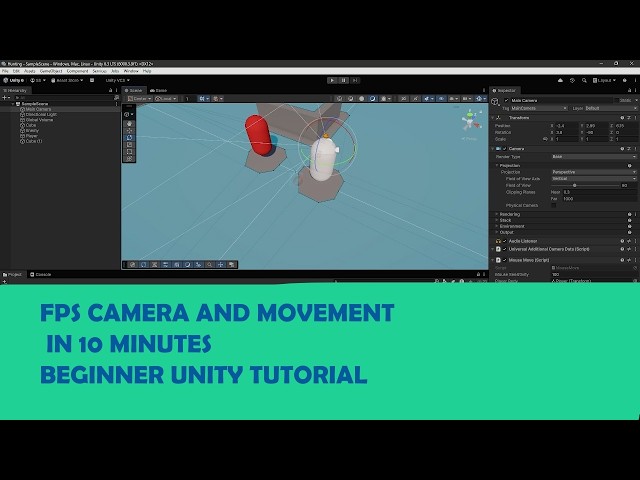Open the Tag dropdown showing MainCamera

540,108
